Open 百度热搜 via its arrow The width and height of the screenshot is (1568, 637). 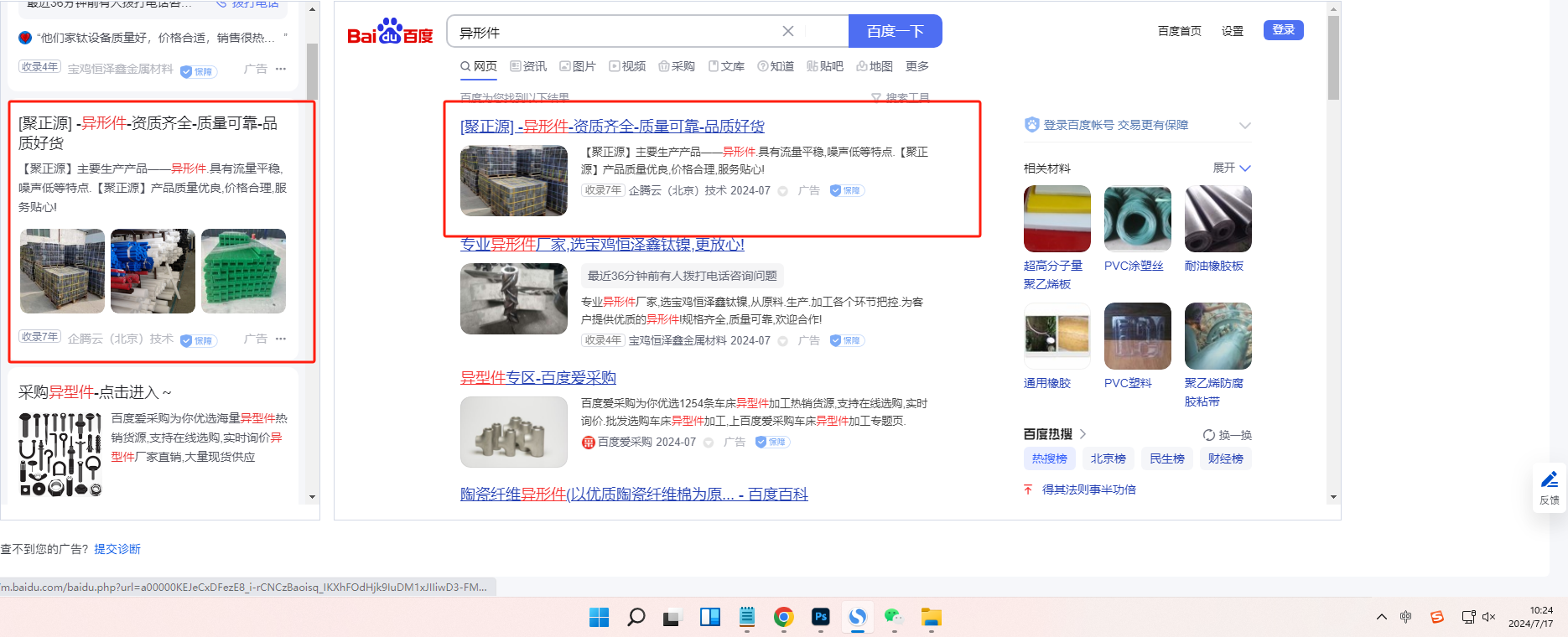1083,434
